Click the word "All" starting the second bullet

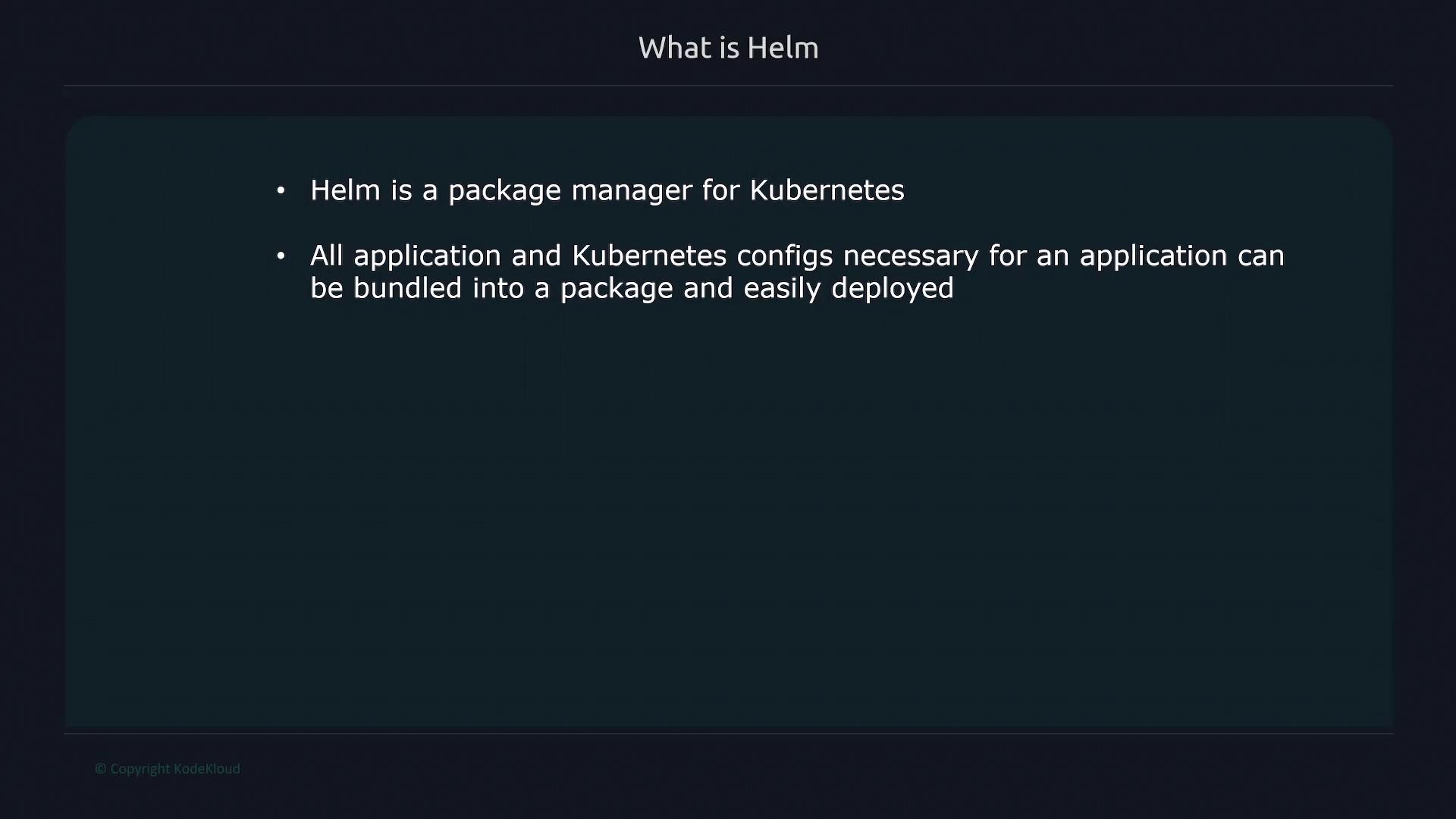[x=327, y=256]
